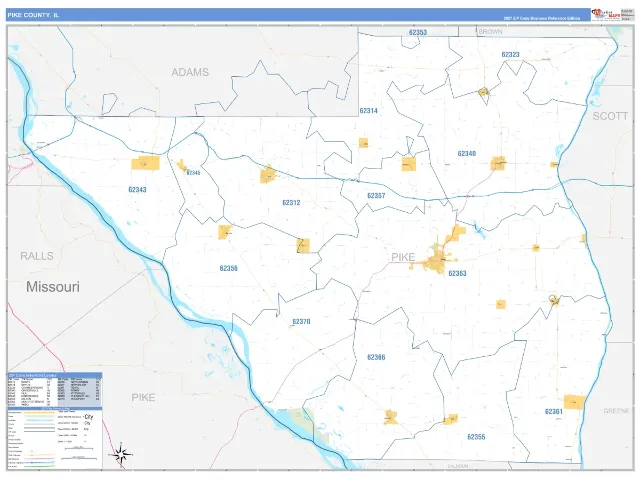This screenshot has width=640, height=480.
Task: Select ZIP code label 62370
Action: (x=301, y=322)
